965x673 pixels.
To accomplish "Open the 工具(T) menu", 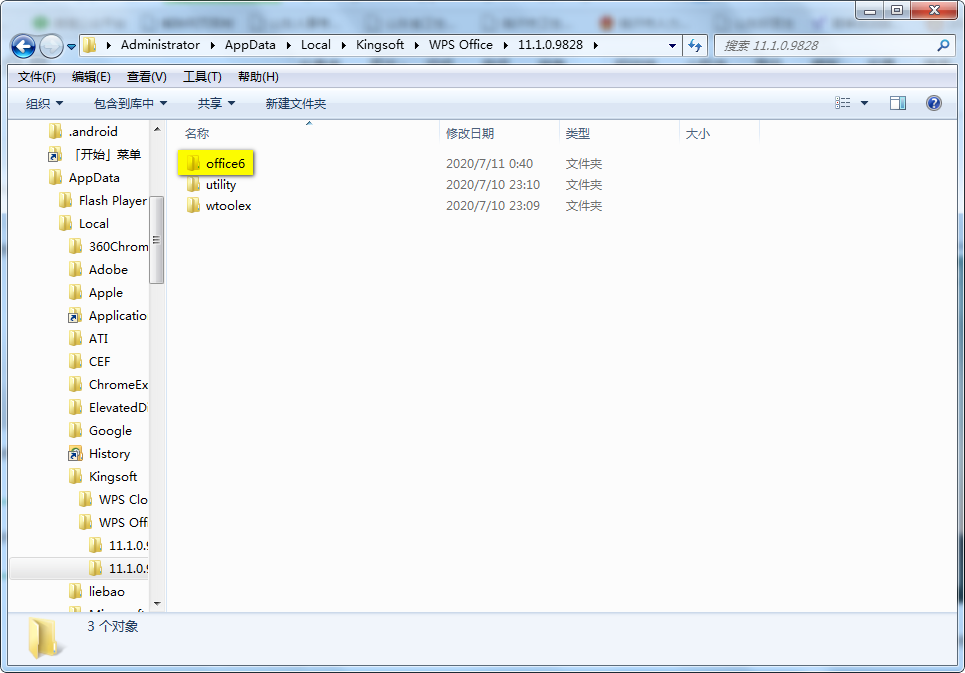I will point(202,77).
